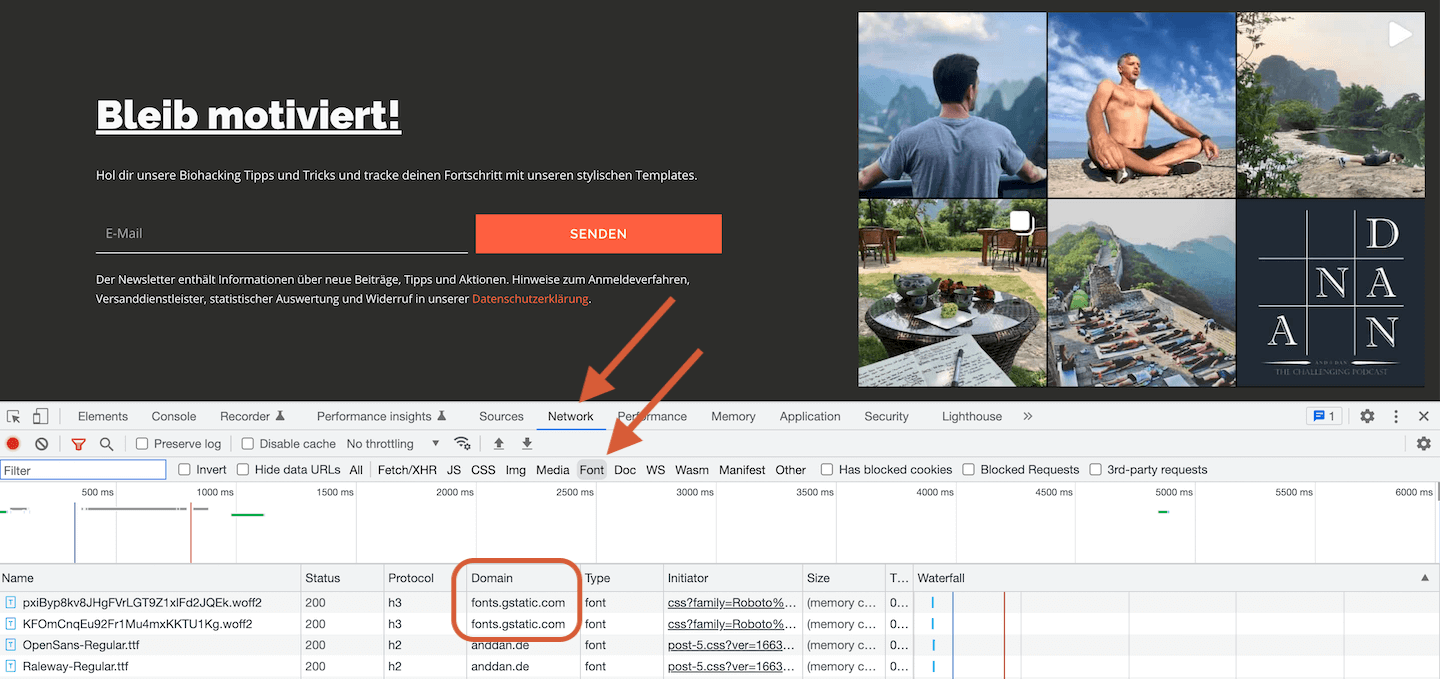Click the import HAR upload arrow

tap(499, 444)
